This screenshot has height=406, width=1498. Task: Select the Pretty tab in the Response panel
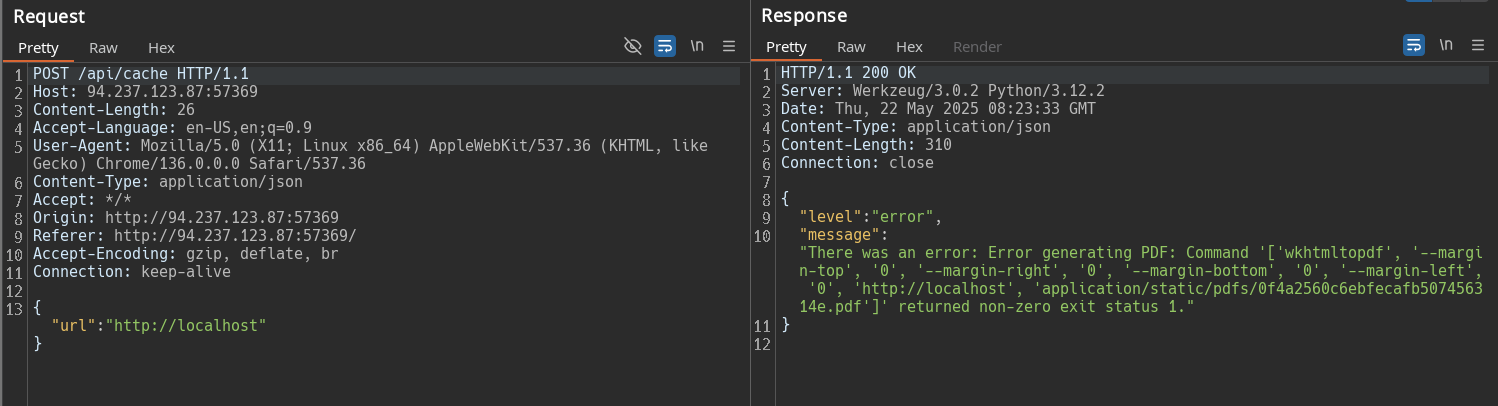(x=786, y=47)
